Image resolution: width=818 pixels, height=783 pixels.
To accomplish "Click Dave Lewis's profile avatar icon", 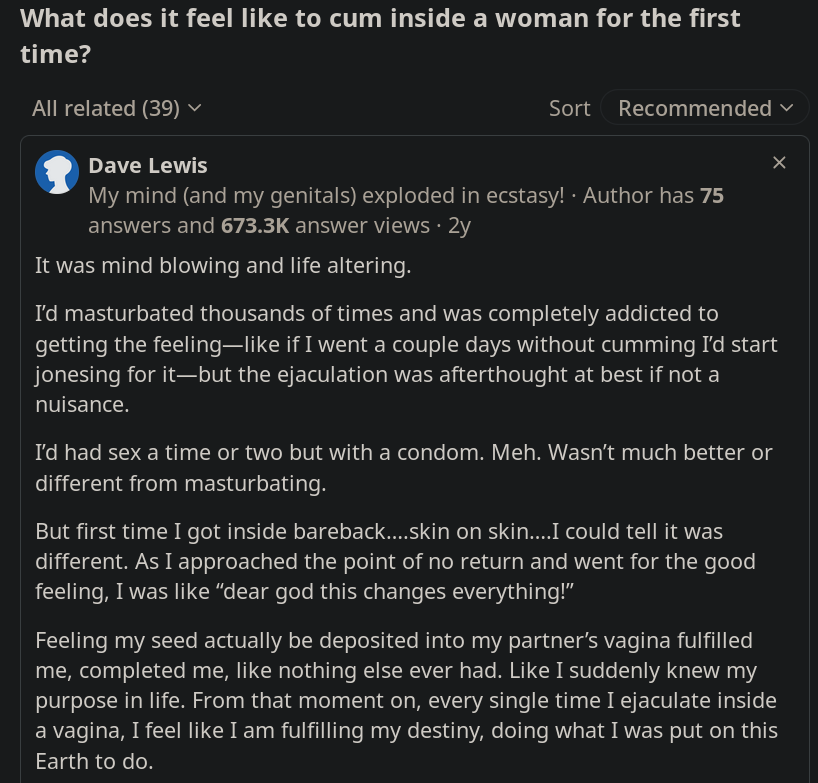I will (x=57, y=173).
